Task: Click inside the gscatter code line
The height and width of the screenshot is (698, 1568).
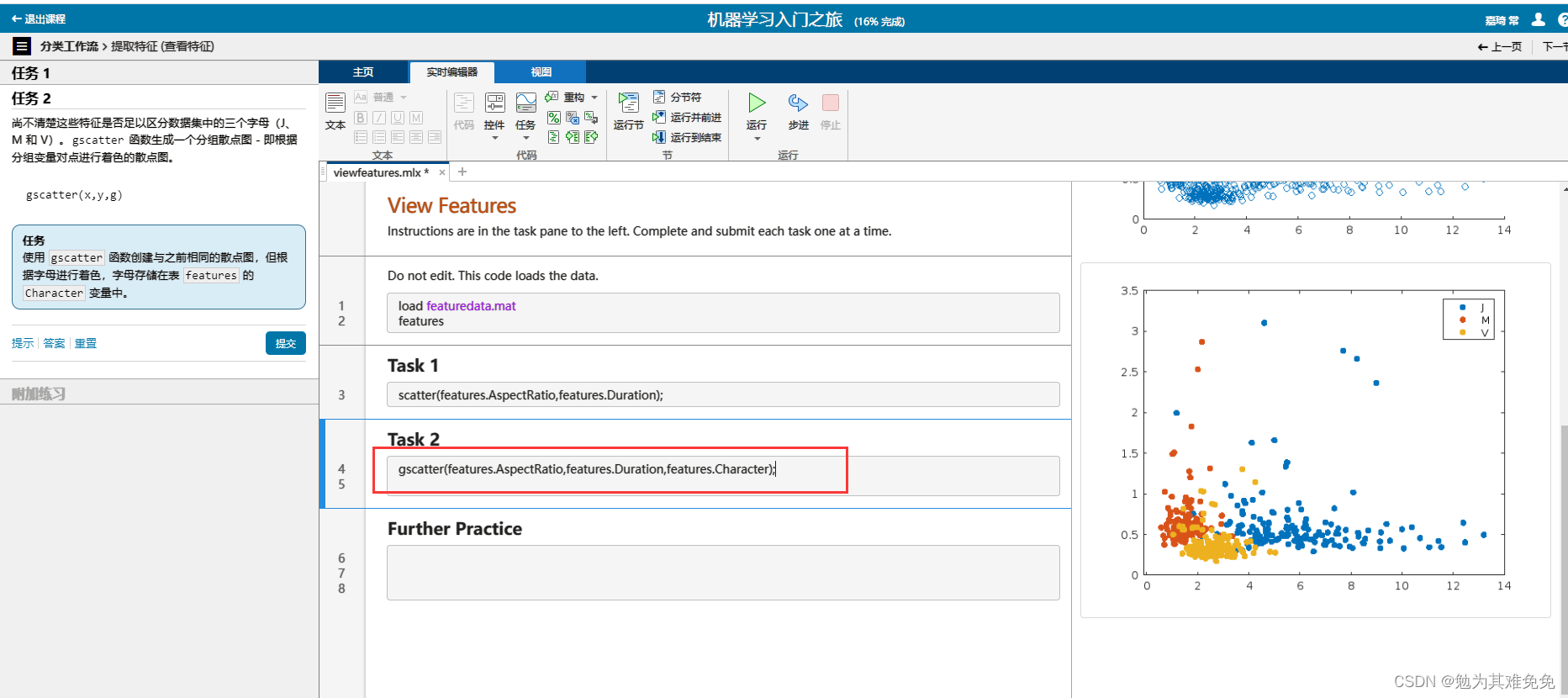Action: [x=587, y=469]
